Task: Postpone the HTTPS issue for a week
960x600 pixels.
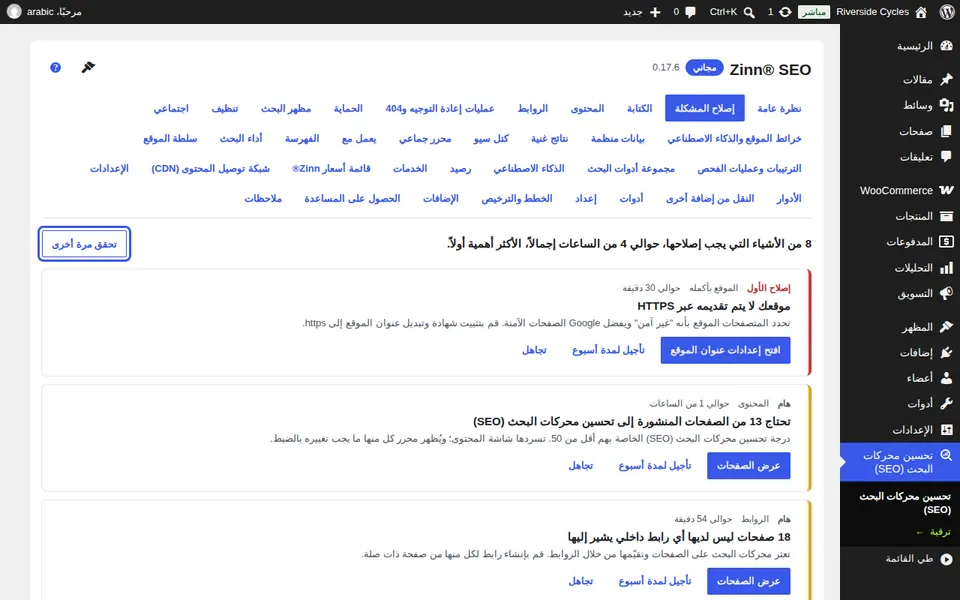Action: coord(609,350)
